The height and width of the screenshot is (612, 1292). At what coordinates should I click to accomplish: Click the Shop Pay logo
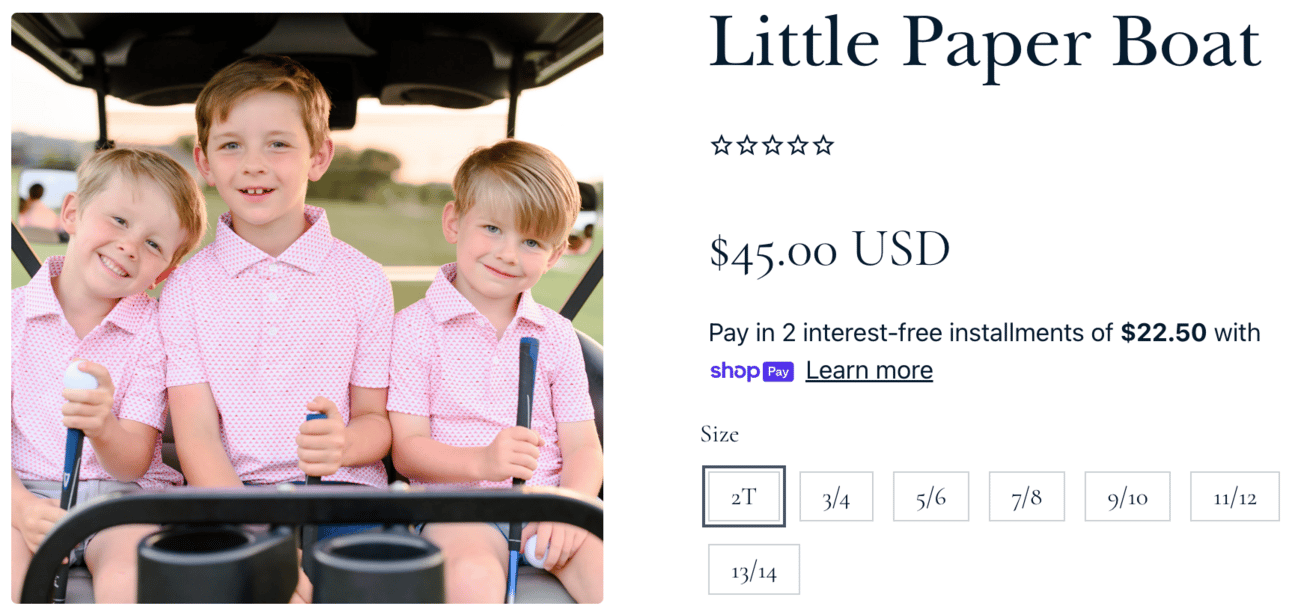752,371
